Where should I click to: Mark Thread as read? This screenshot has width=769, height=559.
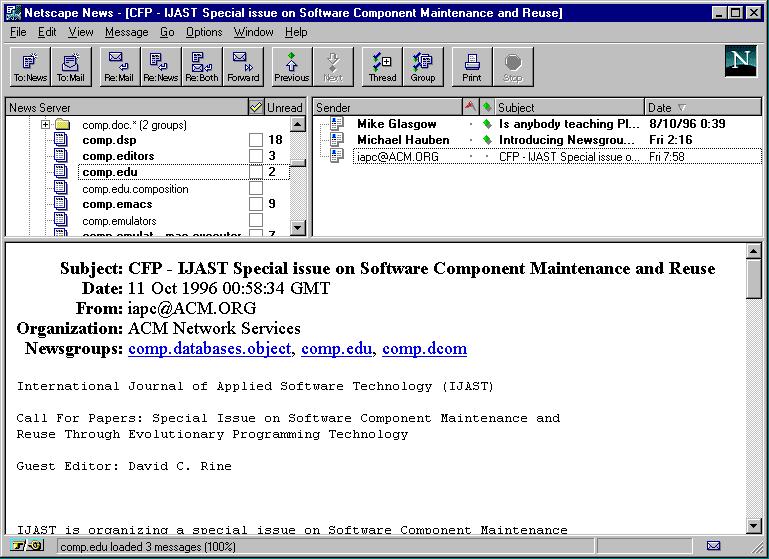coord(382,67)
